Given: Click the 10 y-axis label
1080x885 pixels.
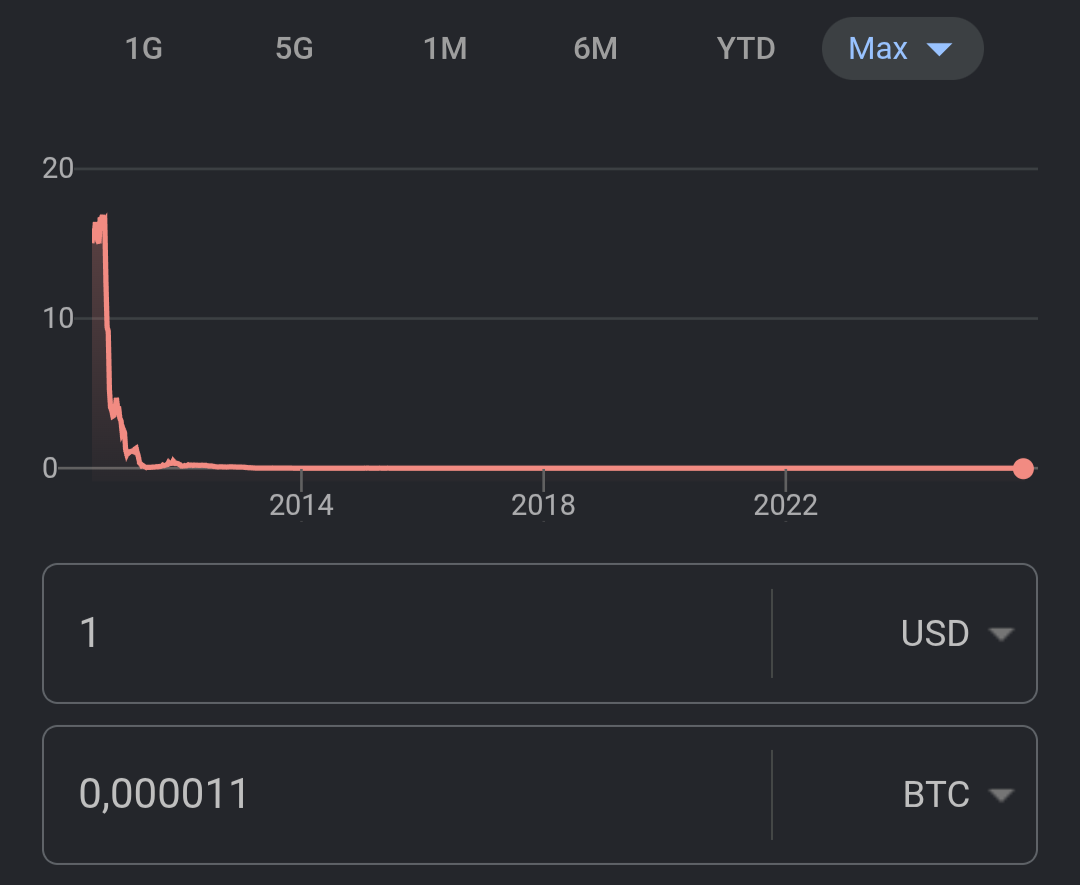Looking at the screenshot, I should click(59, 319).
